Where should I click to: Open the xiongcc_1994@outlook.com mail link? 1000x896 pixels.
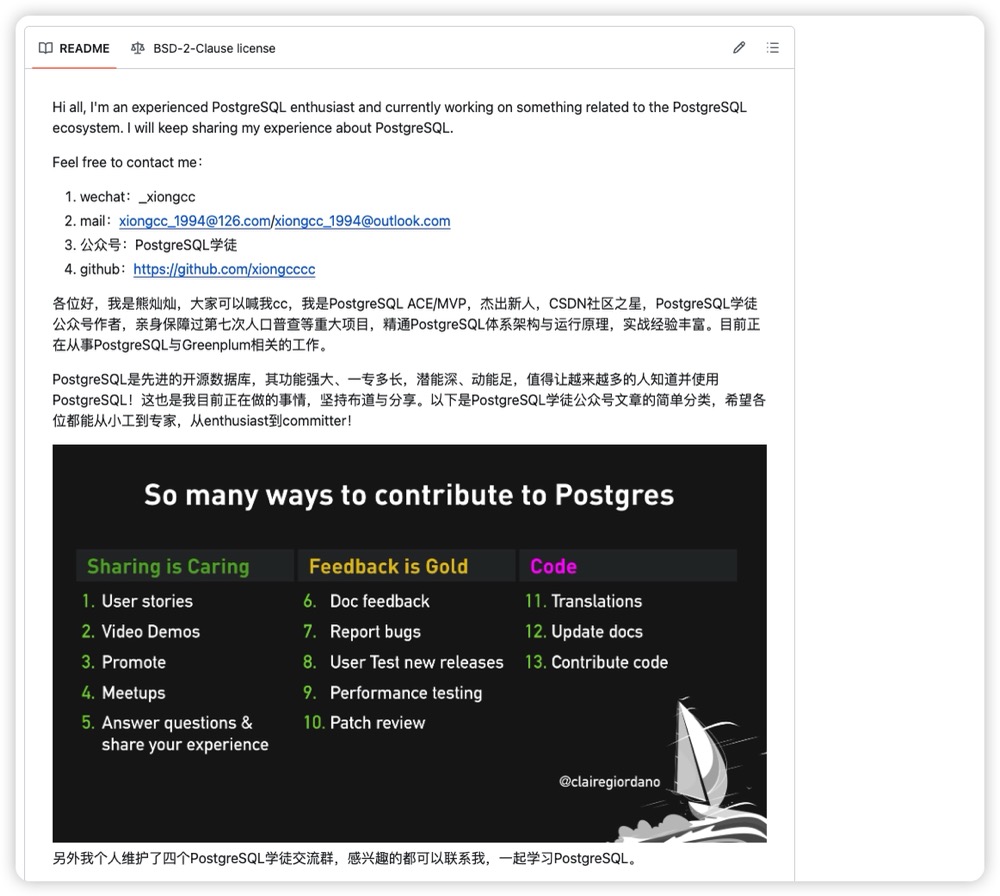pos(362,221)
